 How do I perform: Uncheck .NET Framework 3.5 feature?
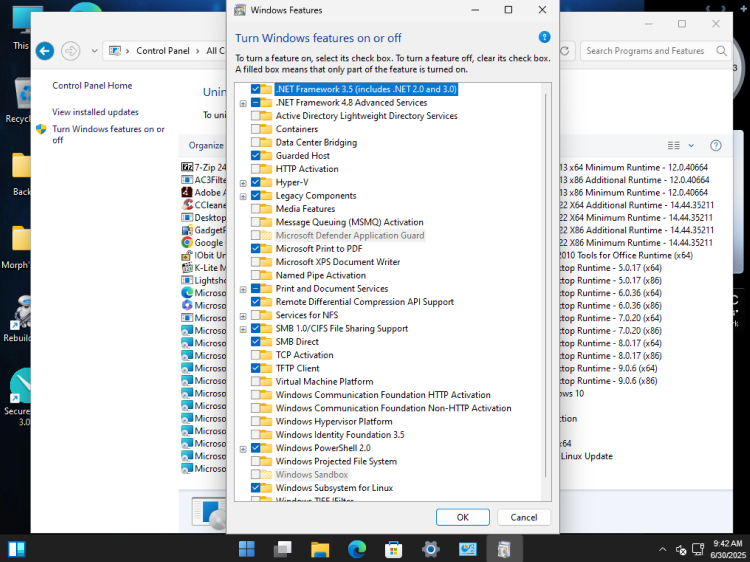(x=255, y=89)
